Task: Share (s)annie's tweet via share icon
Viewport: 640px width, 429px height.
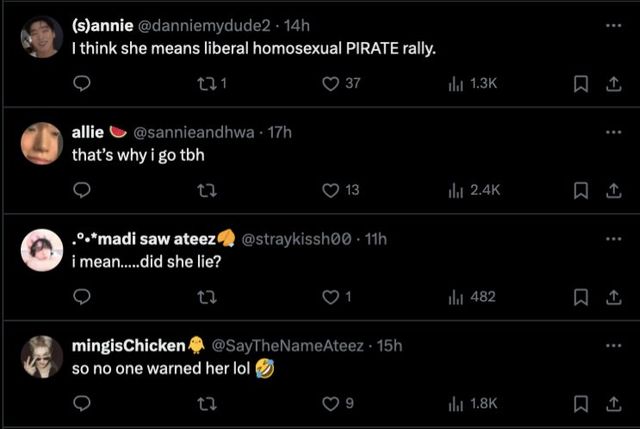Action: point(610,85)
